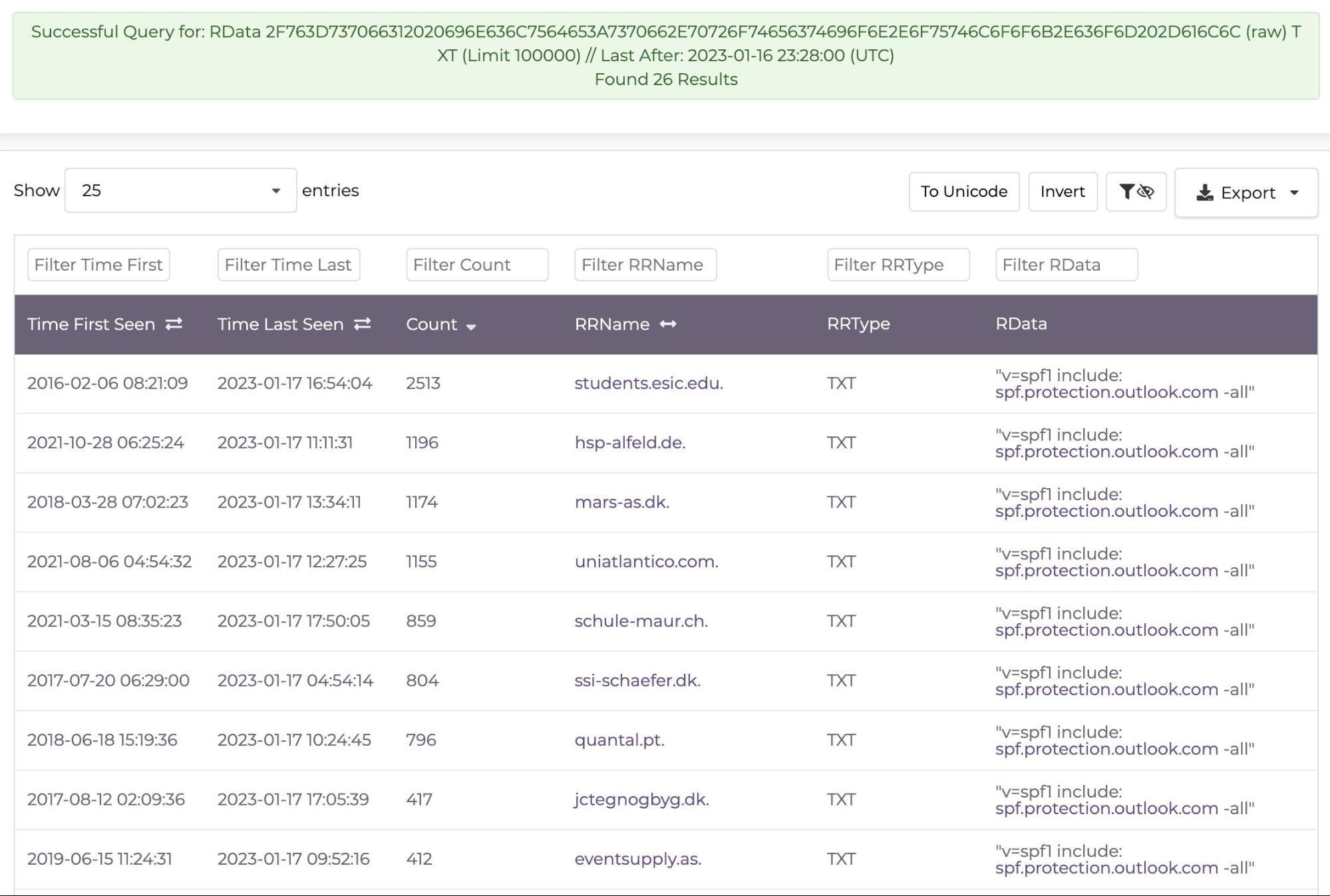Open the students.esic.edu record link
The height and width of the screenshot is (896, 1330).
pos(649,383)
